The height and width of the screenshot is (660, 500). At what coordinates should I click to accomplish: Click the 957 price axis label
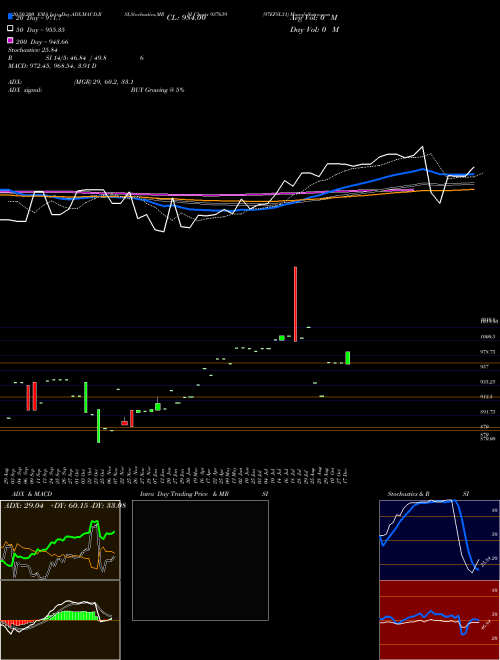tap(484, 367)
